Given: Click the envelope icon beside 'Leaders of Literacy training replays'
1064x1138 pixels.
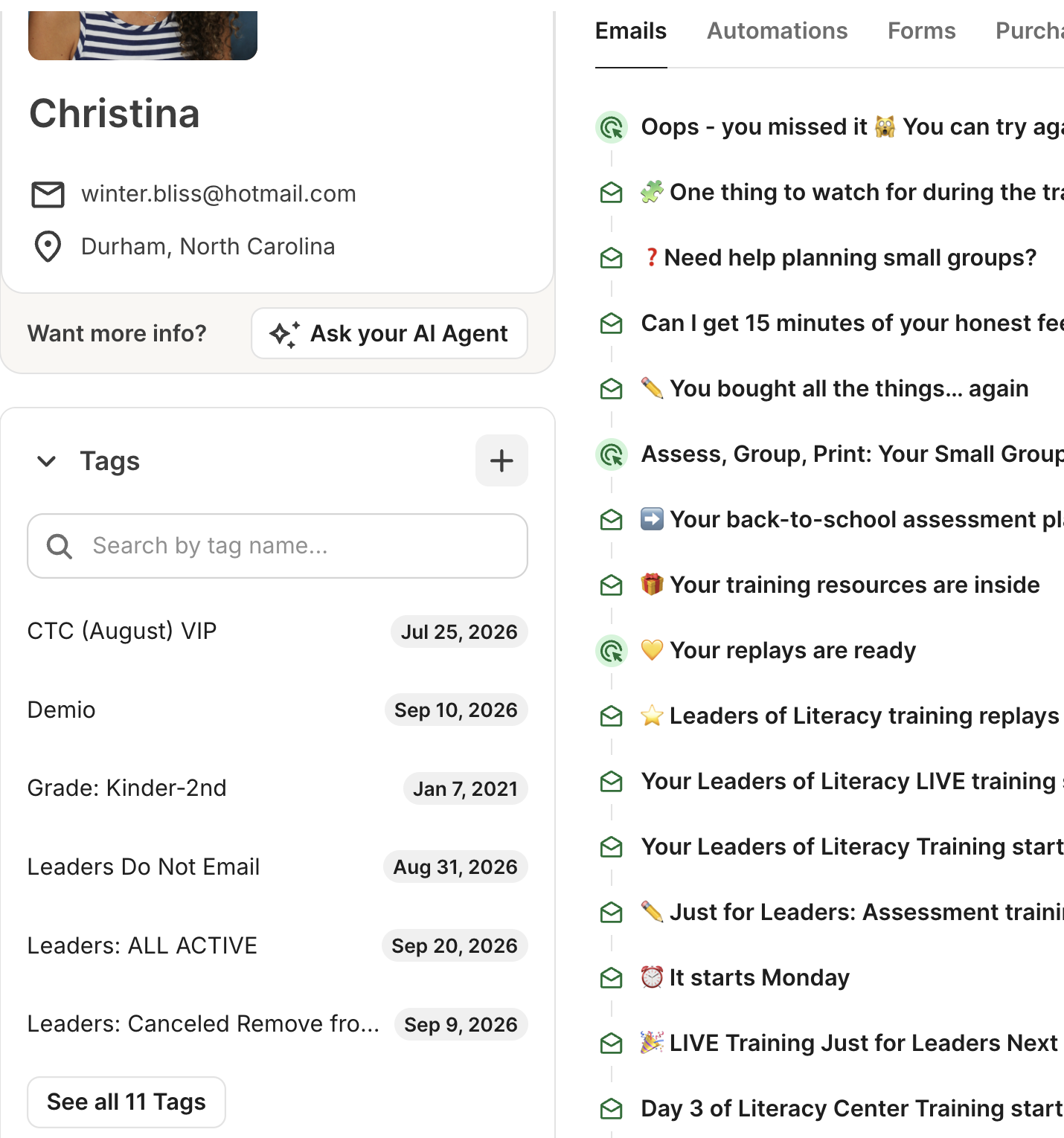Looking at the screenshot, I should 612,716.
